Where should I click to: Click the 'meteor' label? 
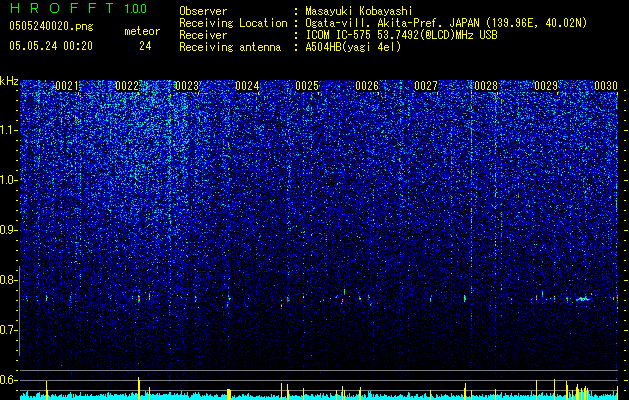pos(142,31)
